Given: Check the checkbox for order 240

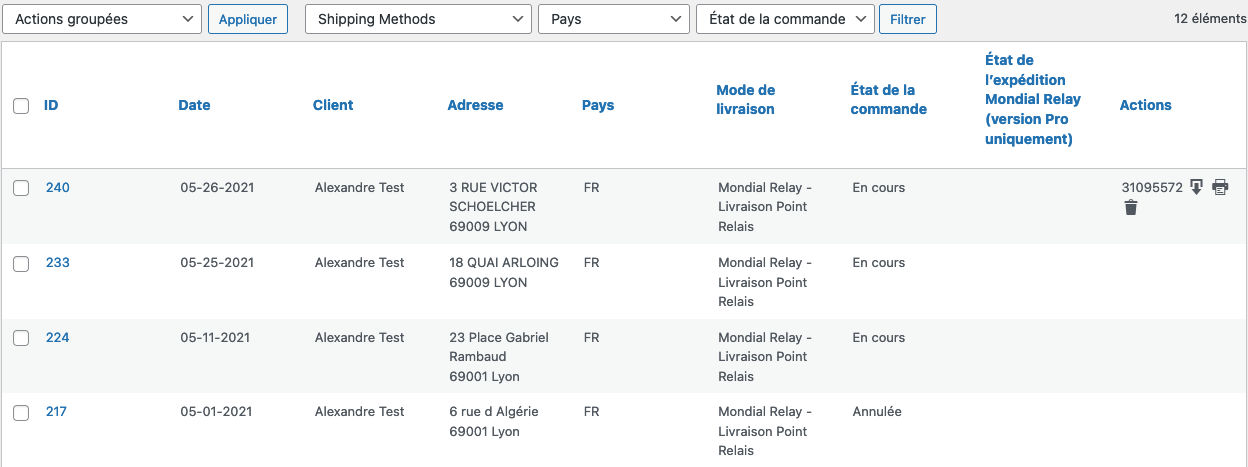Looking at the screenshot, I should [x=21, y=188].
